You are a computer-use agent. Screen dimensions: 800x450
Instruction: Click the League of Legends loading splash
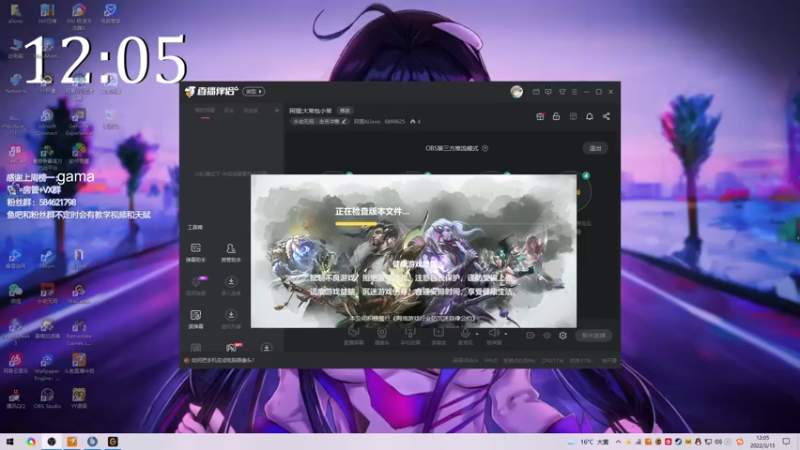(414, 251)
